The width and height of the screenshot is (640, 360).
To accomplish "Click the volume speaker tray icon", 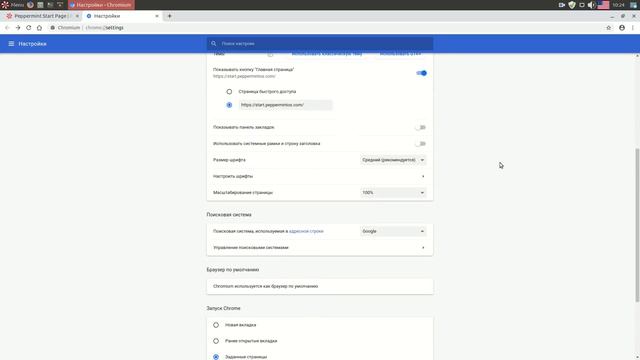I will tap(591, 5).
